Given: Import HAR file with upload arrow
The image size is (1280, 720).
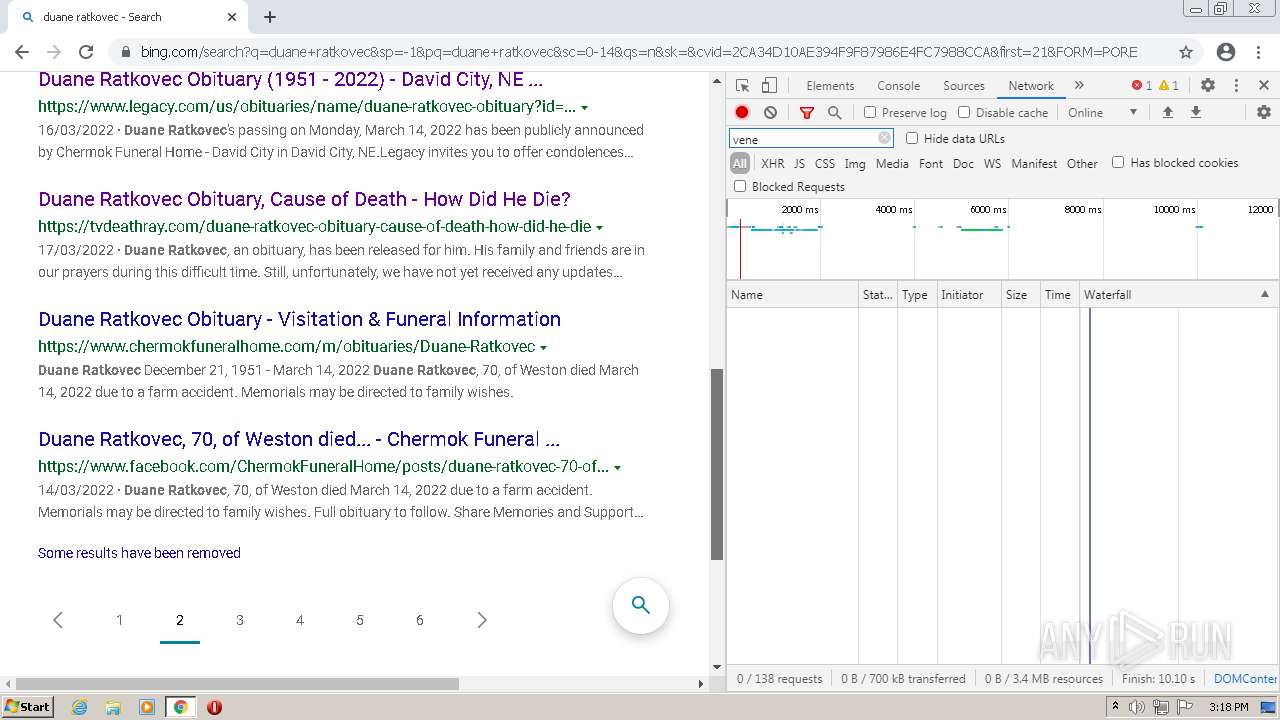Looking at the screenshot, I should click(1167, 112).
